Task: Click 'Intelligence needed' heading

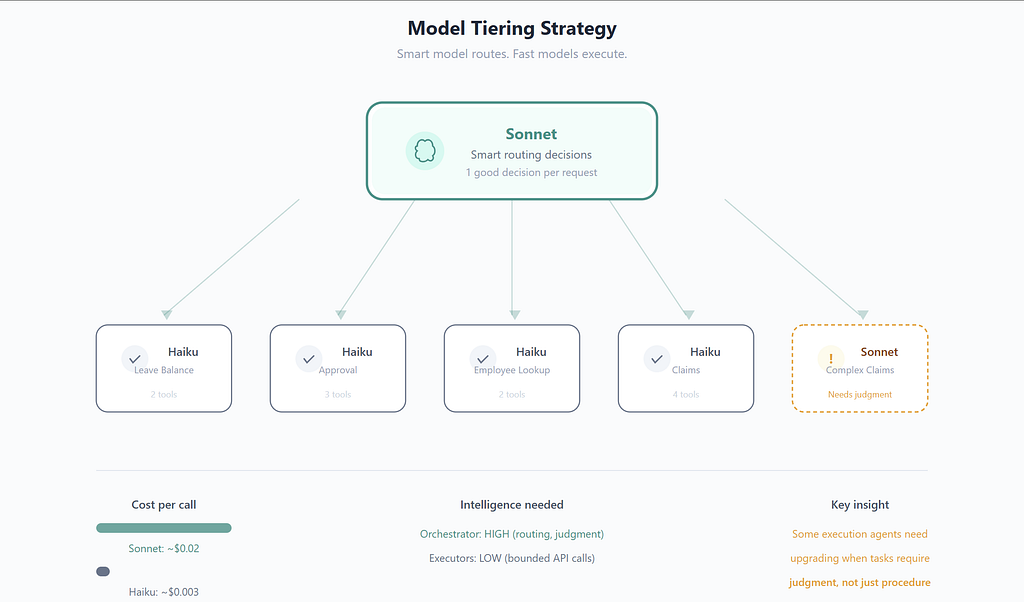Action: point(512,505)
